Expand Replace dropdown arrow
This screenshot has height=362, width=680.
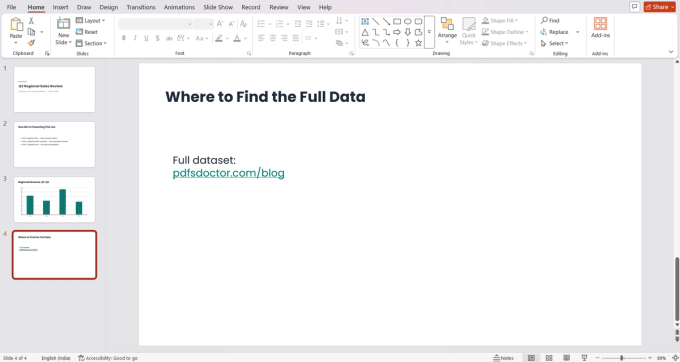(577, 32)
